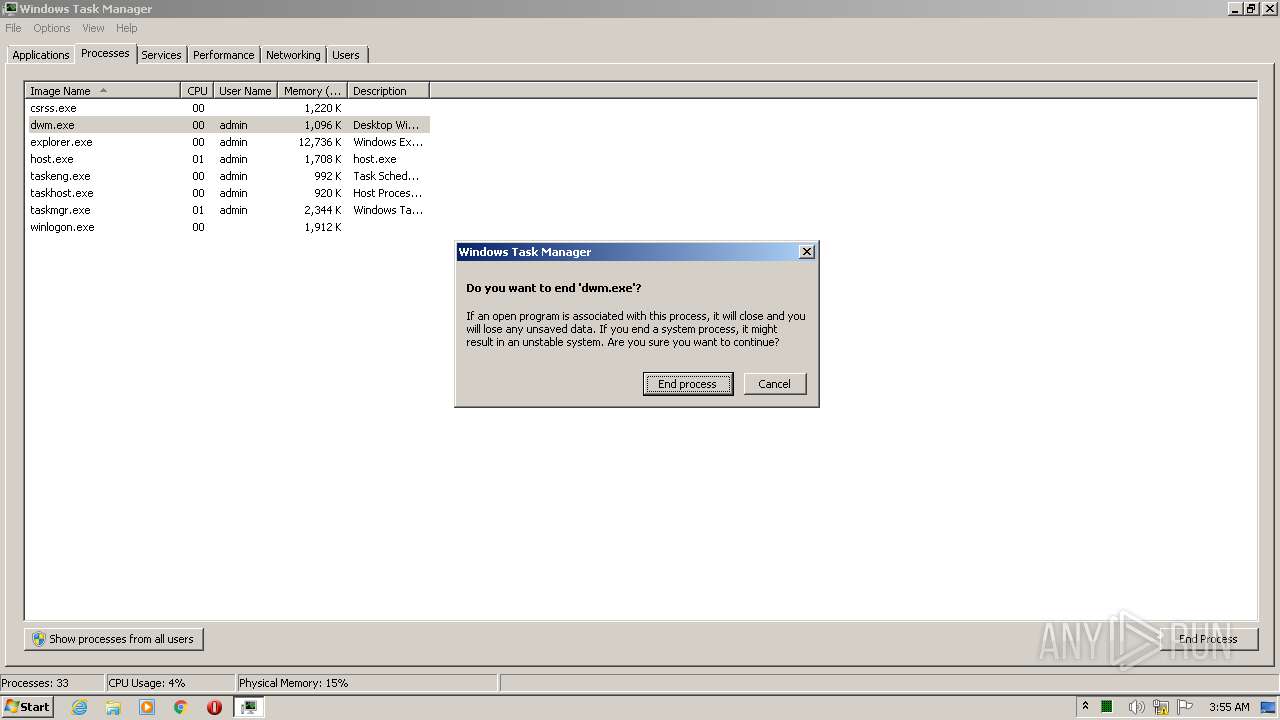The width and height of the screenshot is (1280, 720).
Task: Select the taskmgr.exe process row
Action: [227, 210]
